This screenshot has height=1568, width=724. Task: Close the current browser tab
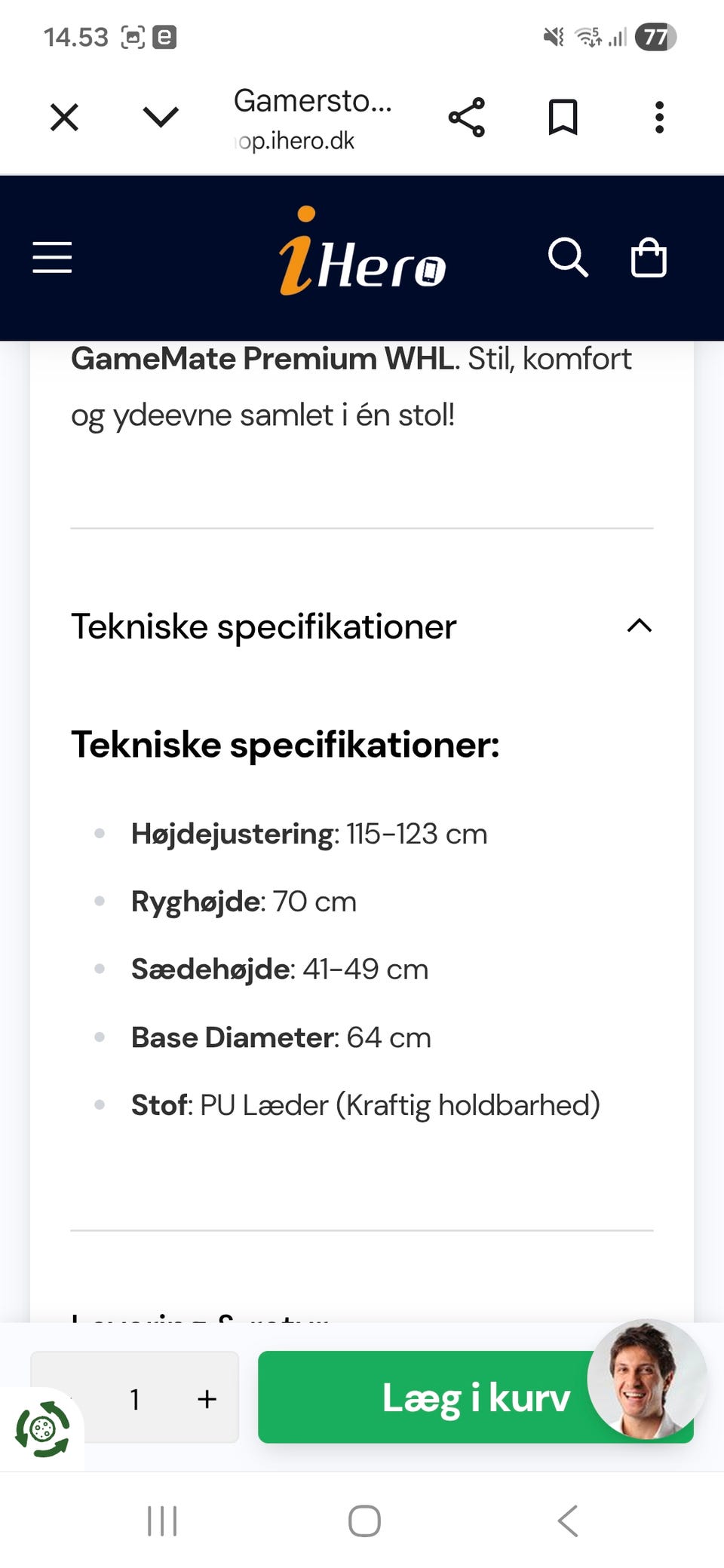(64, 117)
